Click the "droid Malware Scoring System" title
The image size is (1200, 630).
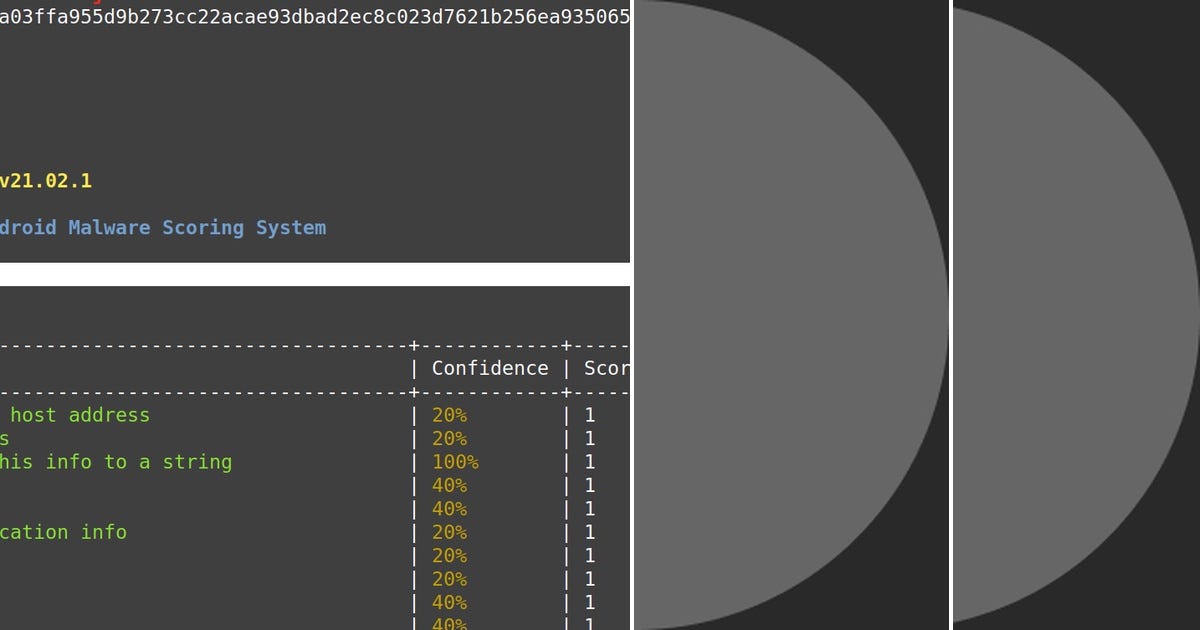pyautogui.click(x=163, y=228)
